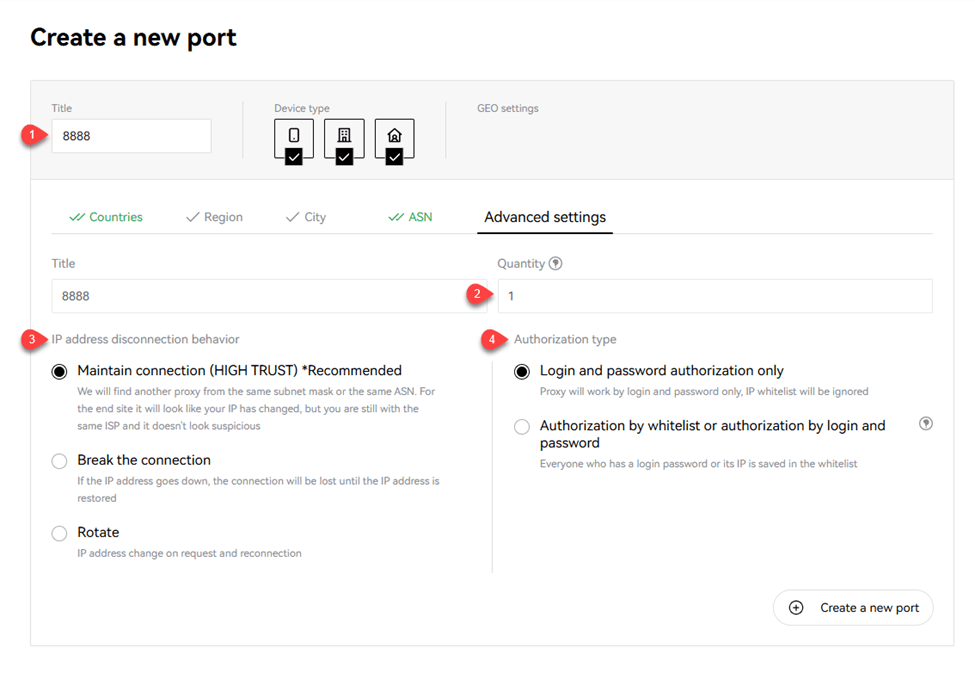
Task: Switch to the ASN tab
Action: (410, 217)
